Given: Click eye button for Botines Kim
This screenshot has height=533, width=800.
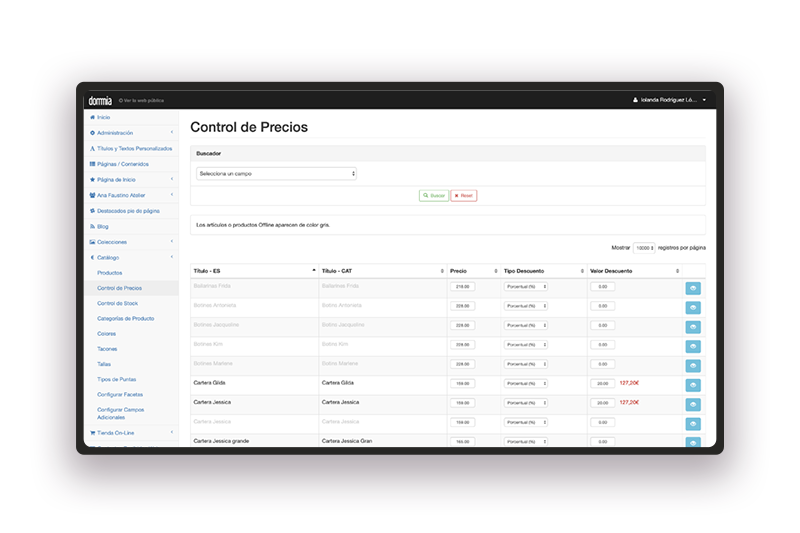Looking at the screenshot, I should (693, 346).
